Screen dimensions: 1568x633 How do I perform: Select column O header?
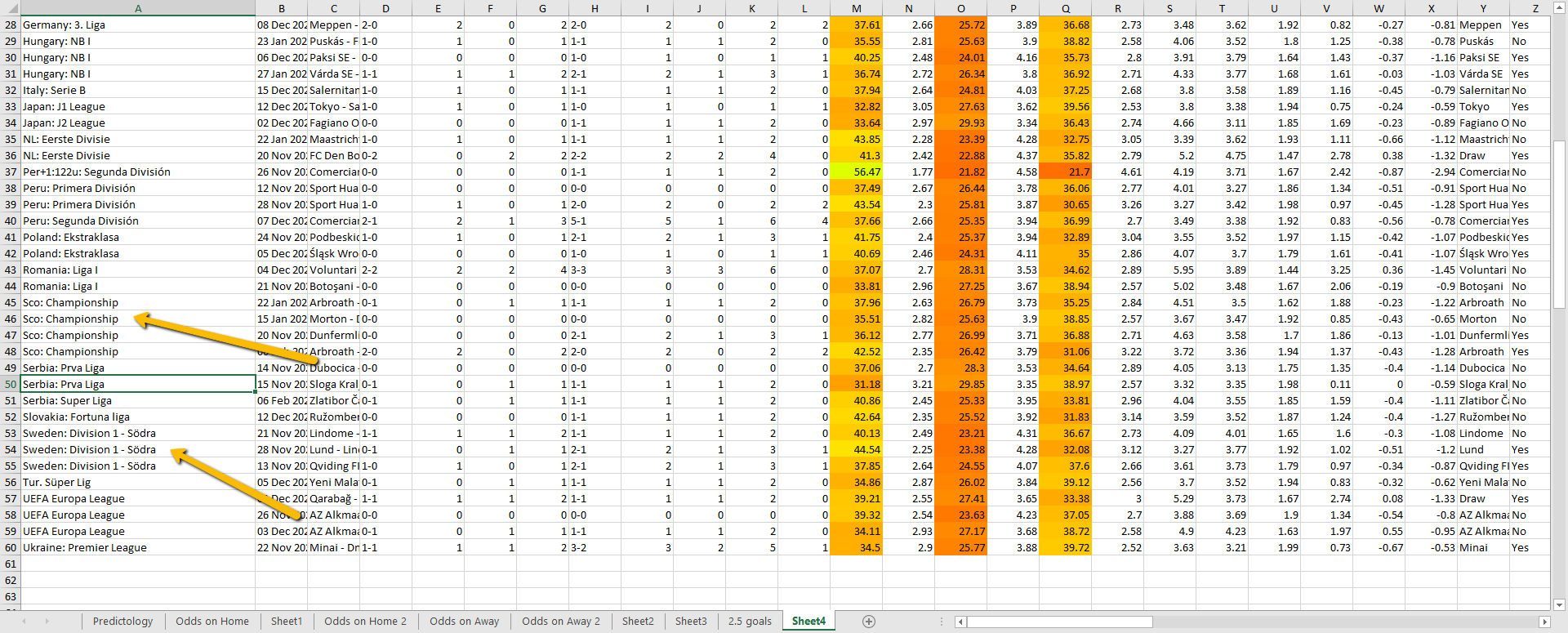click(960, 8)
